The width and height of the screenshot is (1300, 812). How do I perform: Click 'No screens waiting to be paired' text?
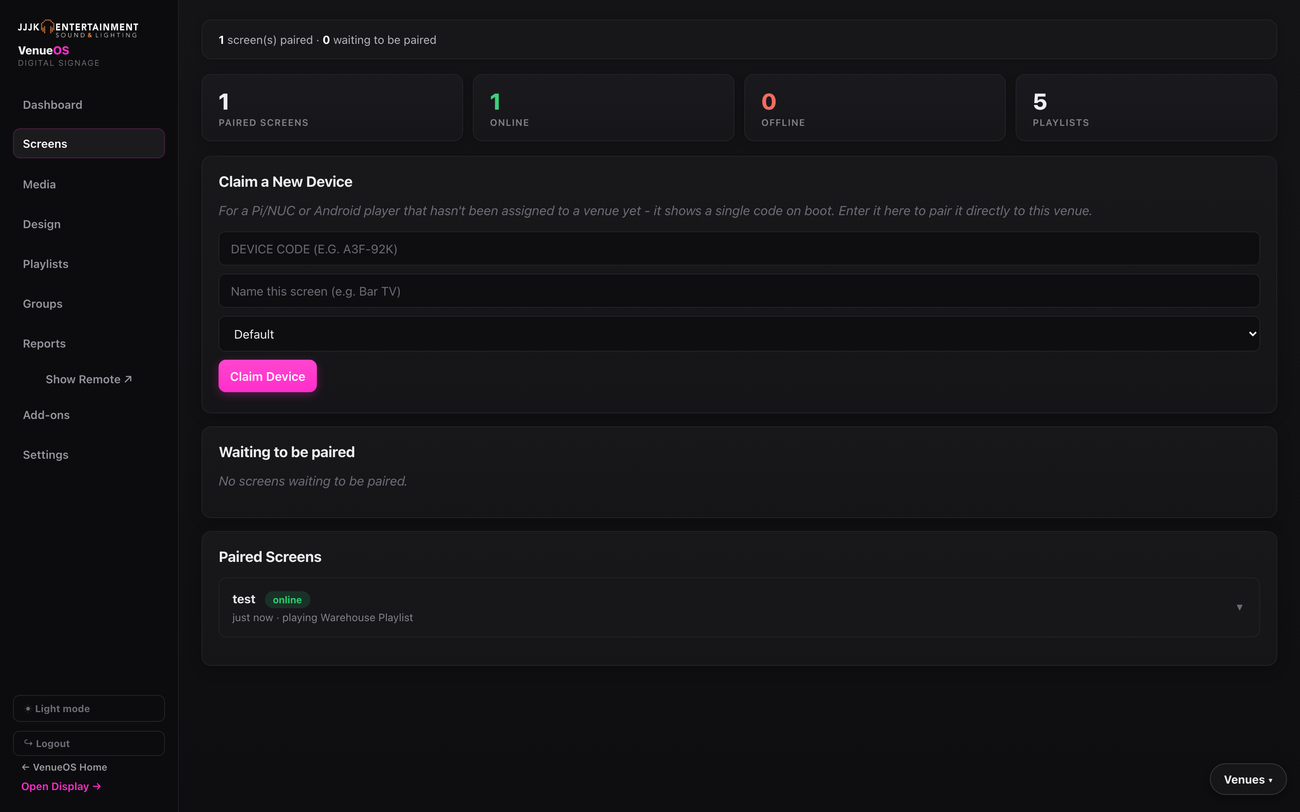click(313, 482)
